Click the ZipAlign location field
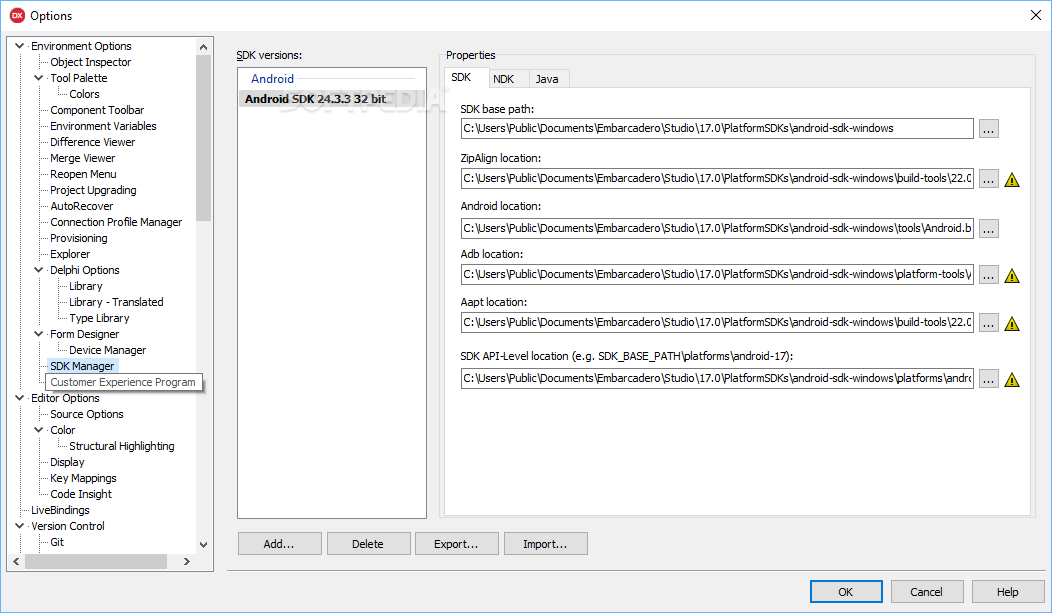Viewport: 1052px width, 613px height. (717, 178)
